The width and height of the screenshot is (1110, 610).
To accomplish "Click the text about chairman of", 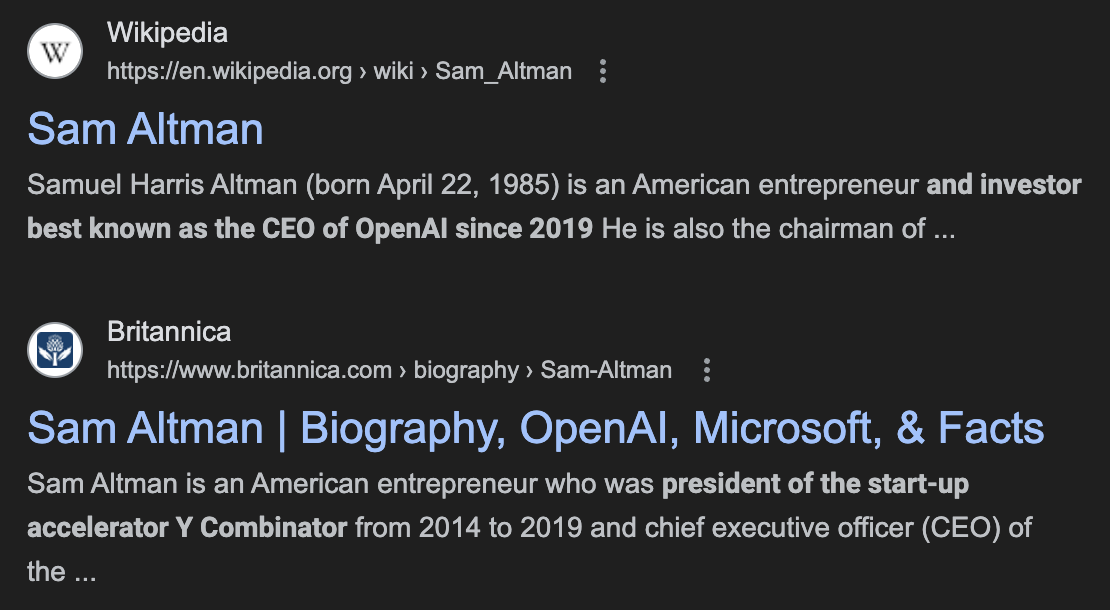I will click(x=779, y=229).
